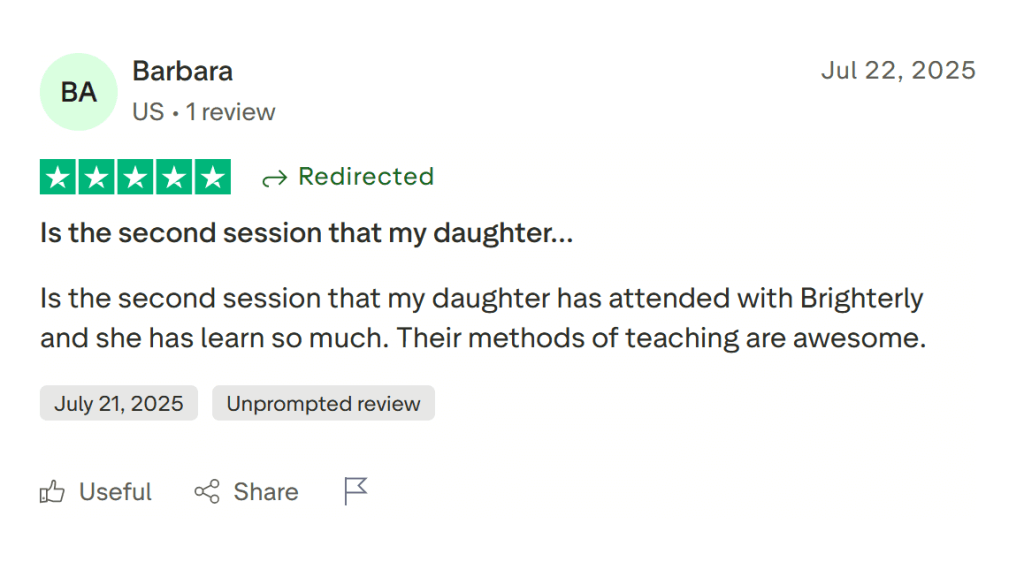The width and height of the screenshot is (1024, 577).
Task: Select the Unprompted review tag
Action: tap(323, 403)
